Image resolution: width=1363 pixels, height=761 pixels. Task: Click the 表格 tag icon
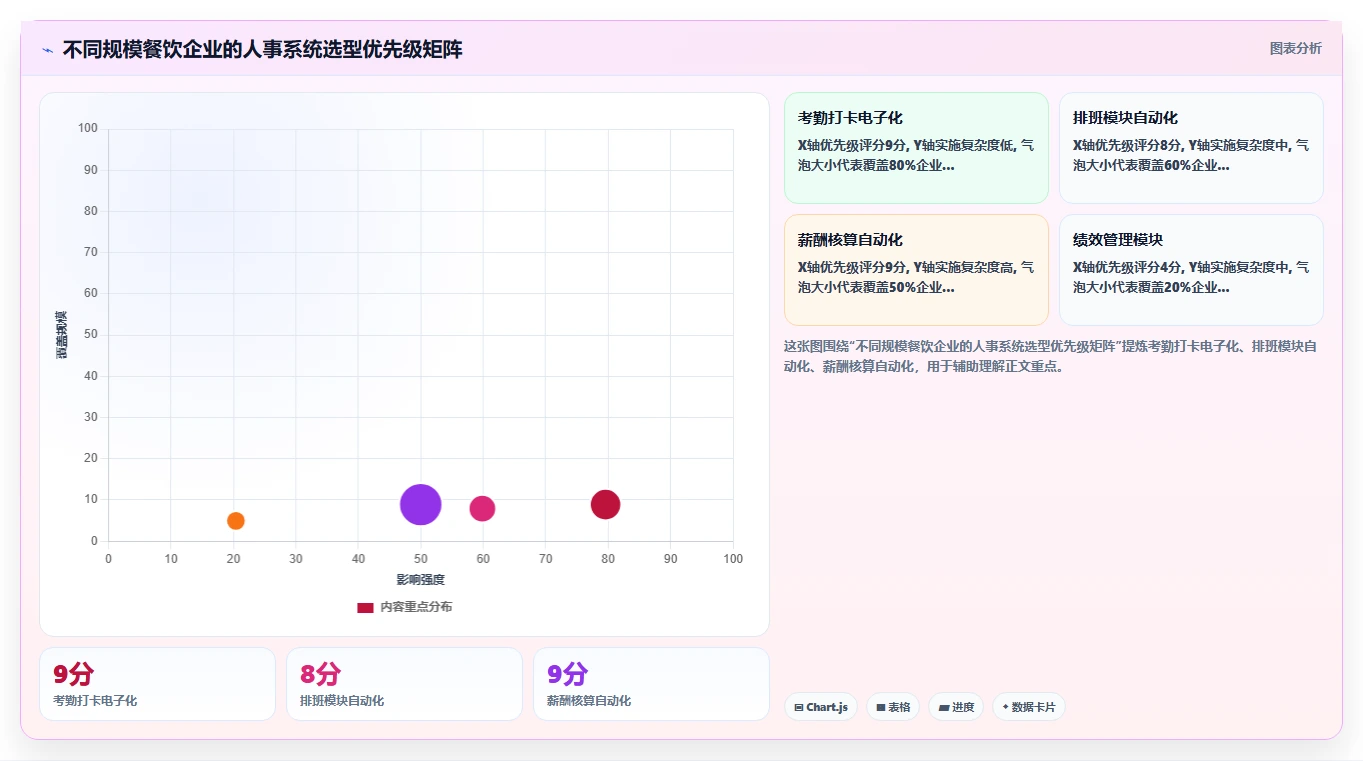881,707
